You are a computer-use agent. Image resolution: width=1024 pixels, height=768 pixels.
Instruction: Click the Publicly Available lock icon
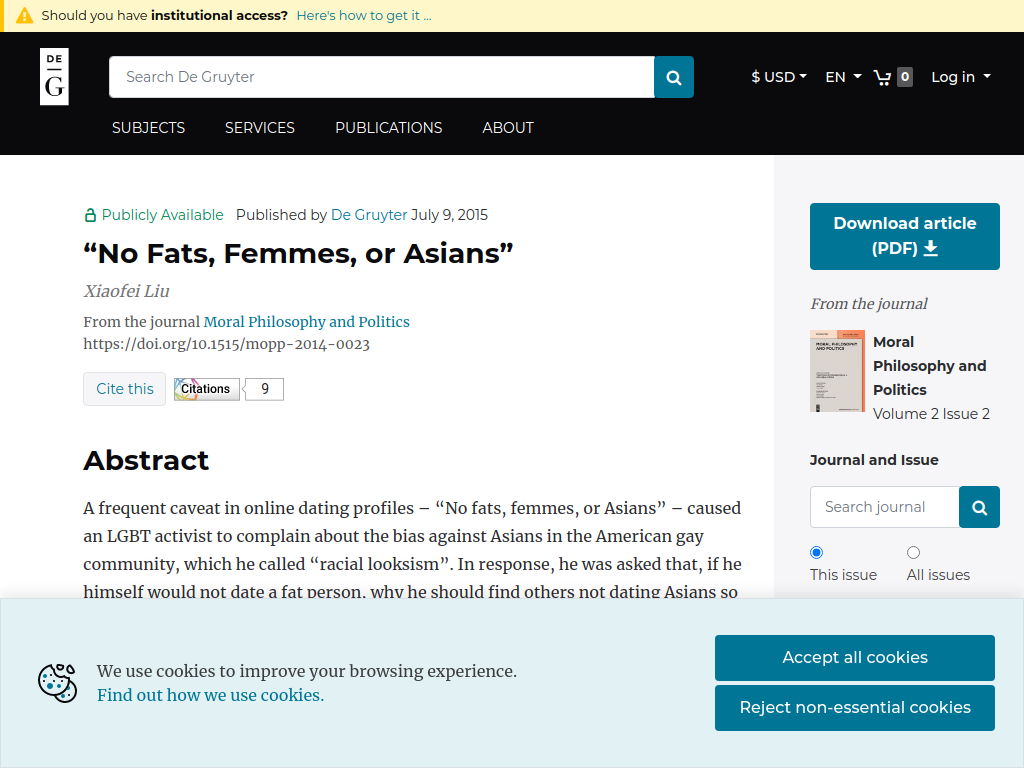(x=90, y=215)
